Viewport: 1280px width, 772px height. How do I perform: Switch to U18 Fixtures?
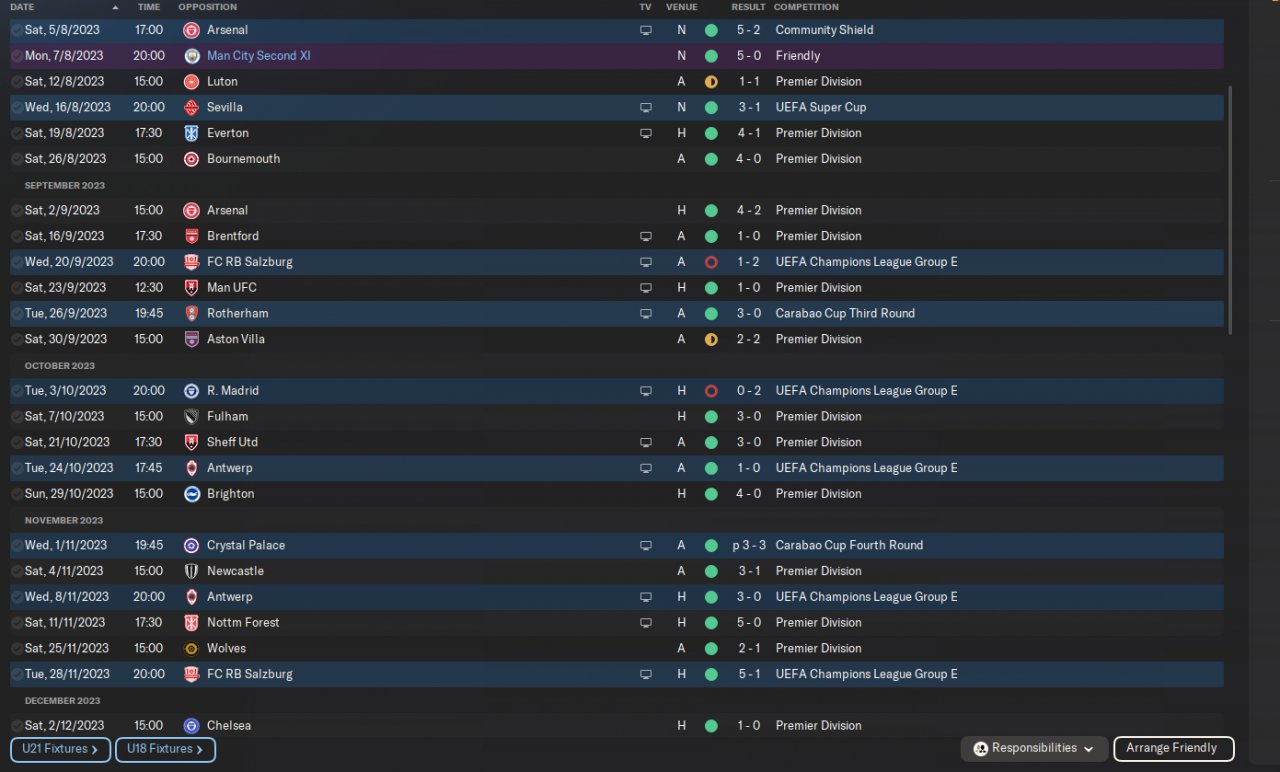point(165,749)
